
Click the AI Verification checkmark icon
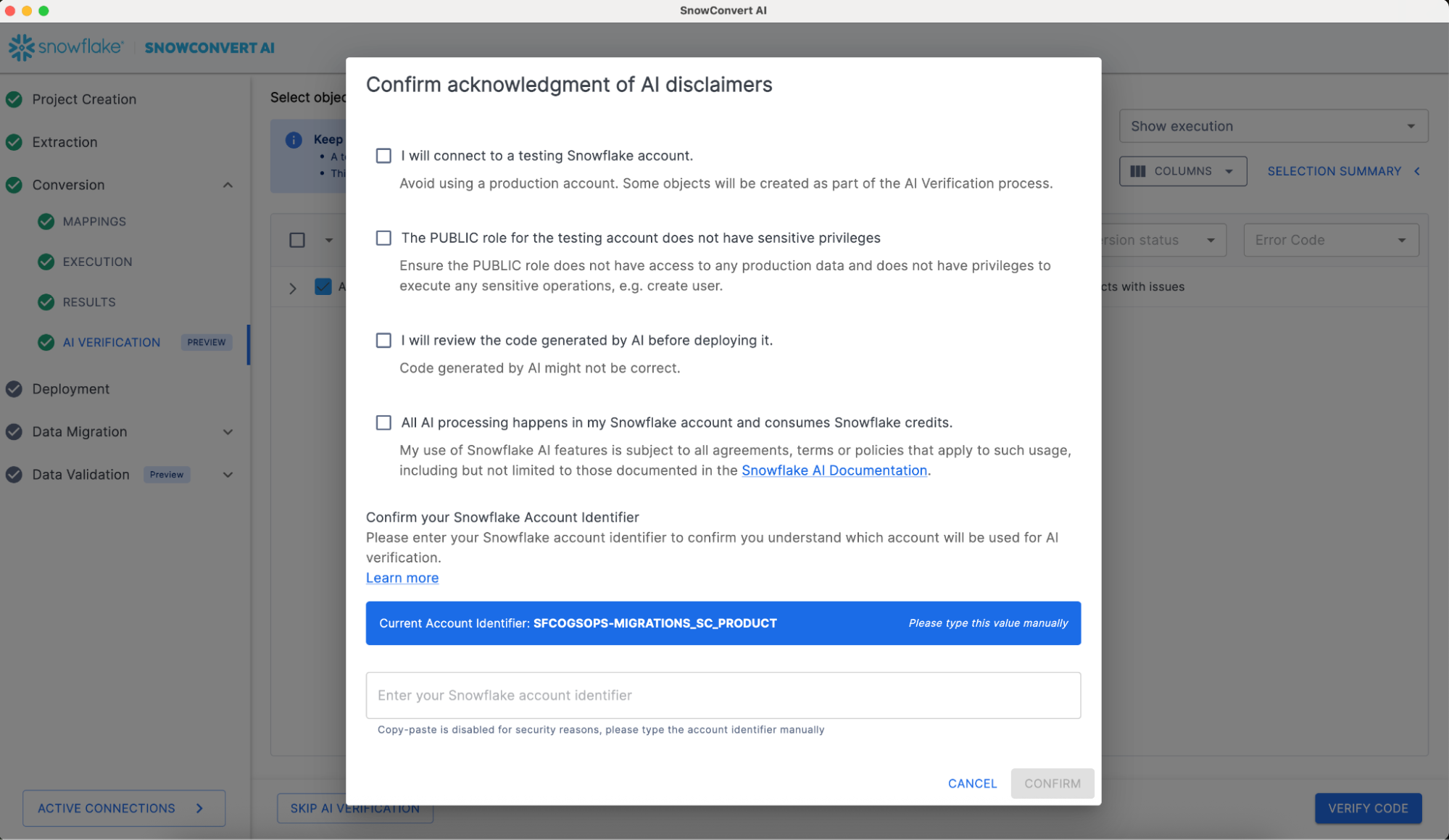click(46, 342)
